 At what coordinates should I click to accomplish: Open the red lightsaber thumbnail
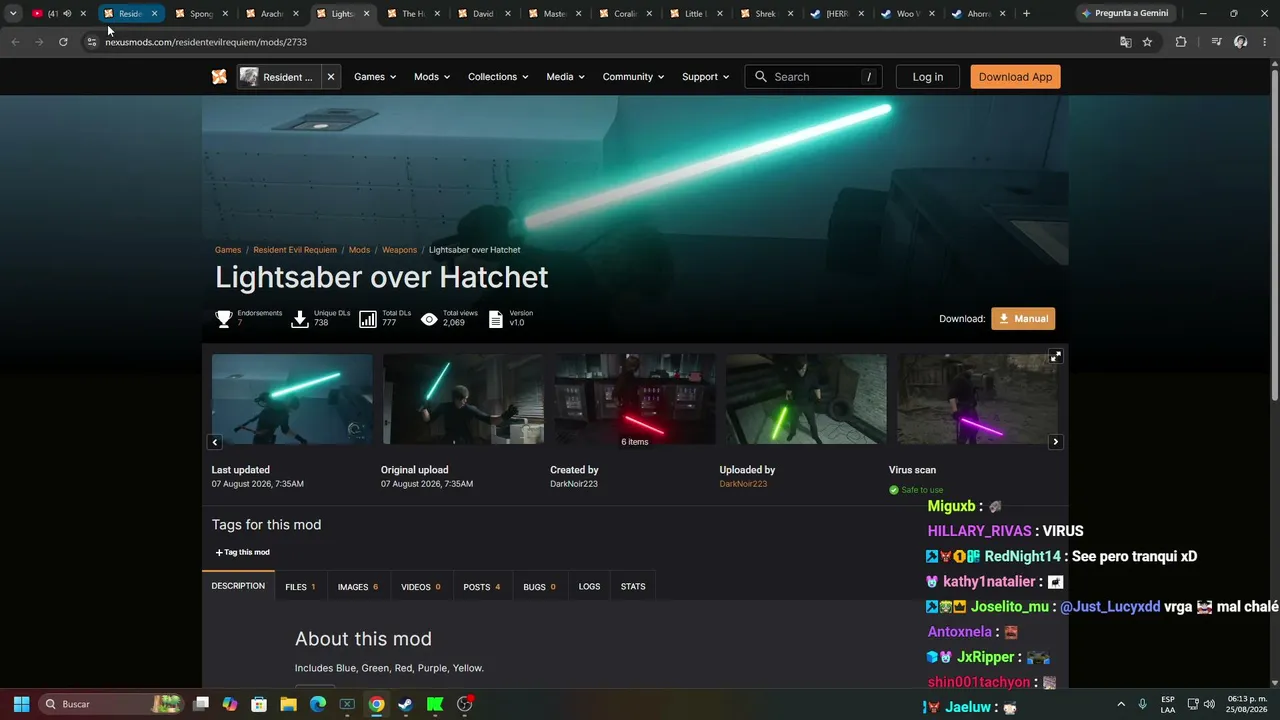[635, 399]
